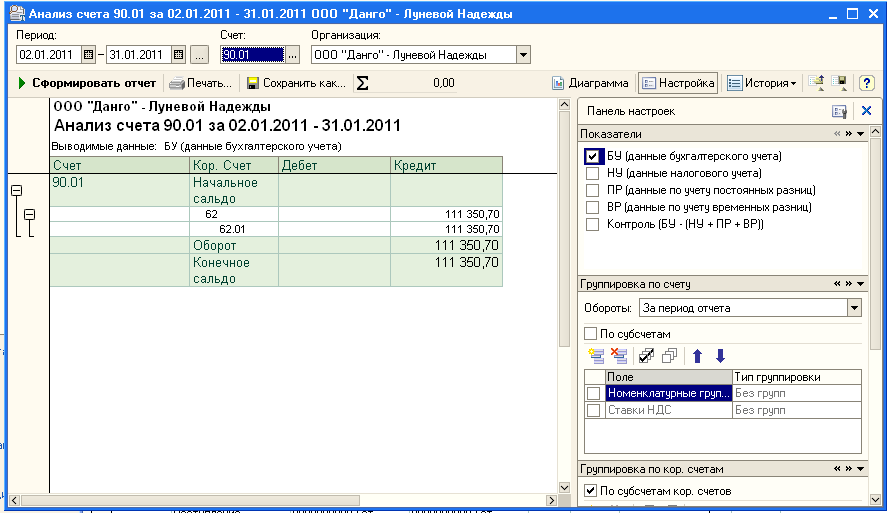This screenshot has height=513, width=887.
Task: Close the Панель настроек panel
Action: click(x=866, y=111)
